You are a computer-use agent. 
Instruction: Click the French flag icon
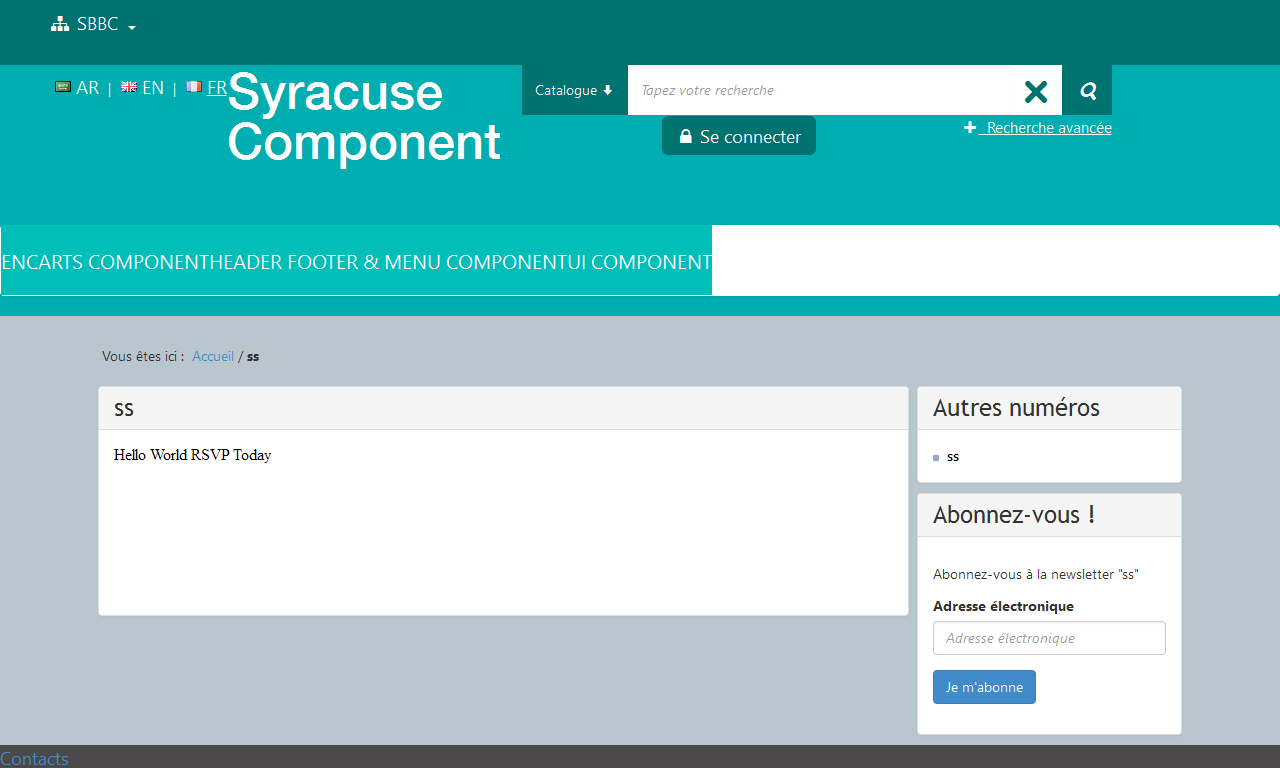[194, 87]
